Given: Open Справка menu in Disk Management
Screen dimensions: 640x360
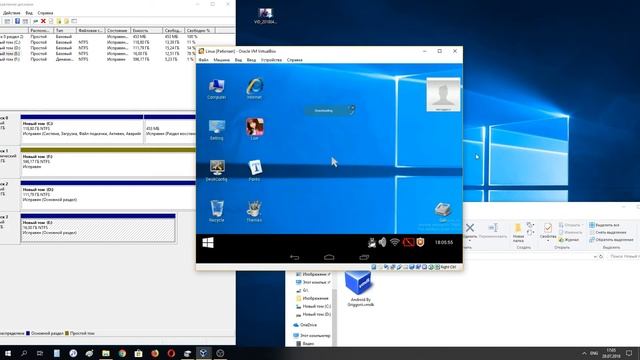Looking at the screenshot, I should 45,13.
